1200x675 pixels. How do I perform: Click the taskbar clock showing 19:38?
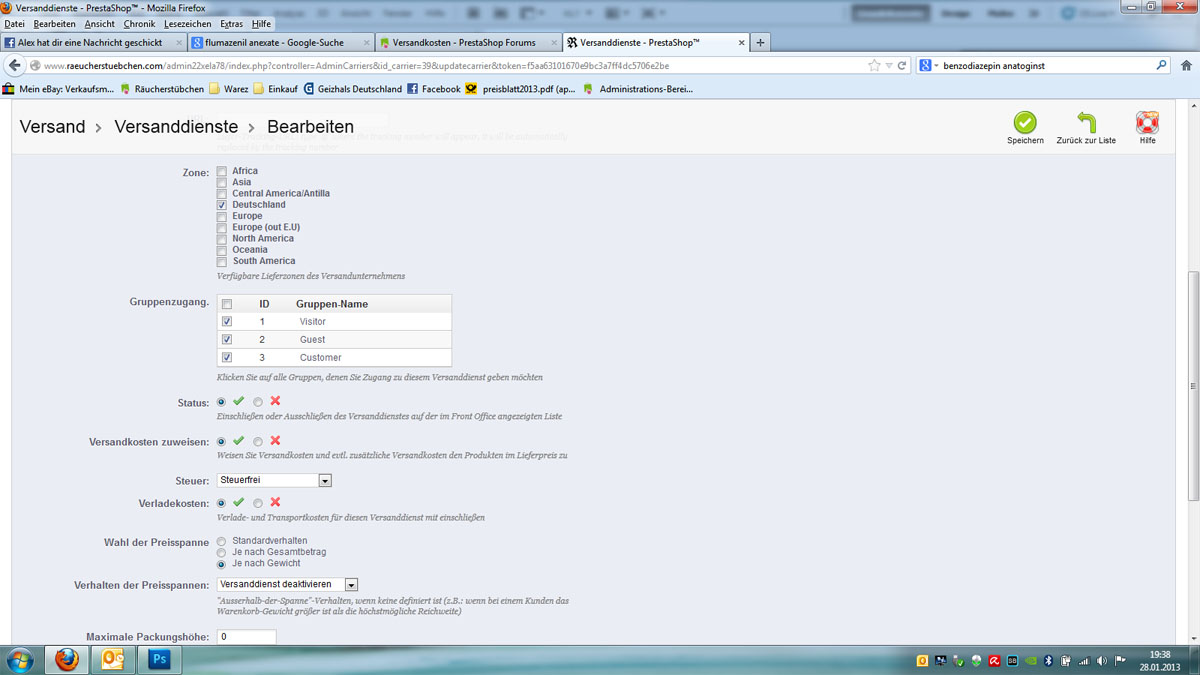[x=1160, y=660]
